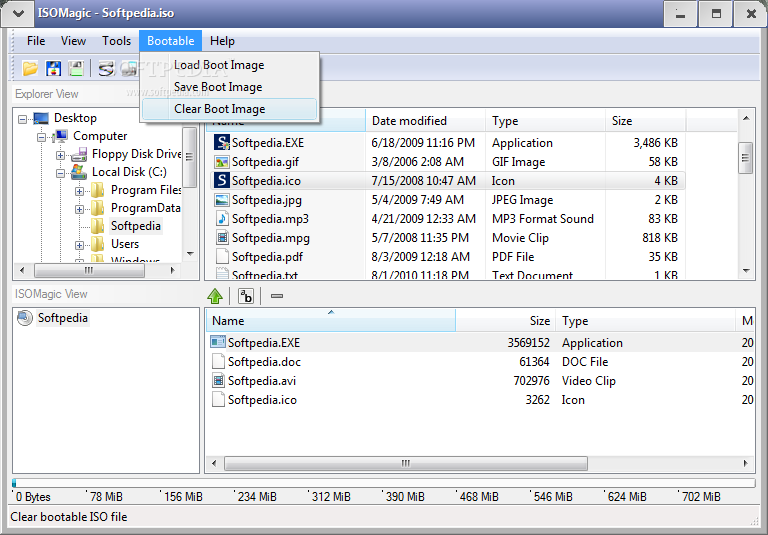Collapse the Local Disk (C:) node
The height and width of the screenshot is (535, 768).
[60, 173]
